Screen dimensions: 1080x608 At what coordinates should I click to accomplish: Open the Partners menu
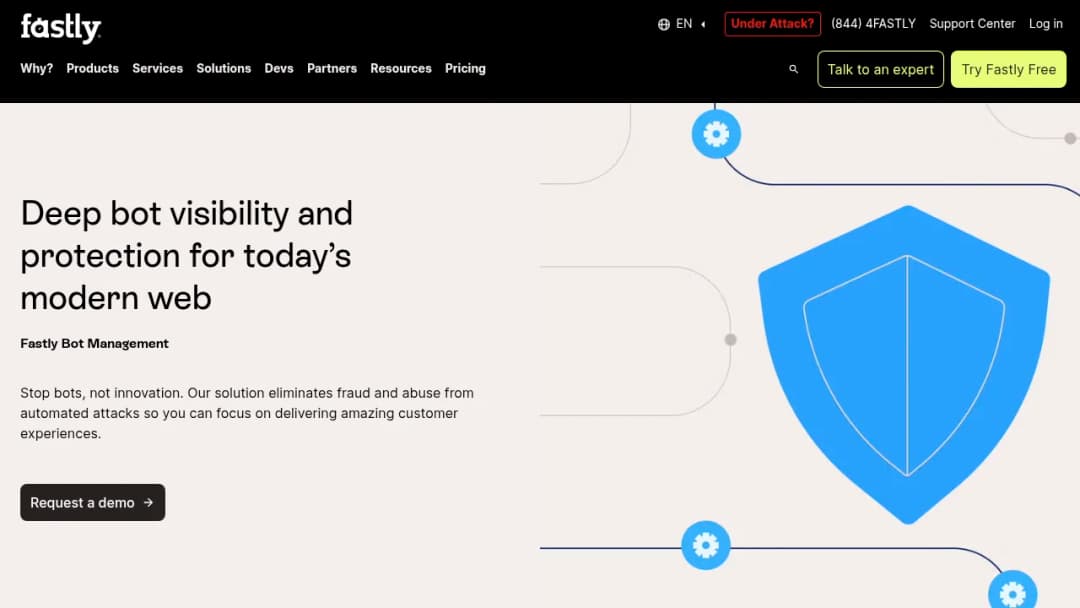click(332, 68)
